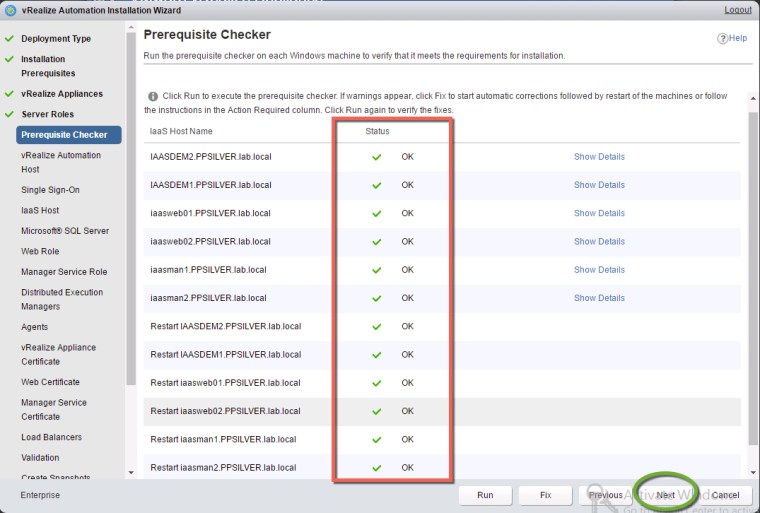Viewport: 760px width, 513px height.
Task: Click status checkmark for Restart iaasman2 row
Action: [377, 468]
